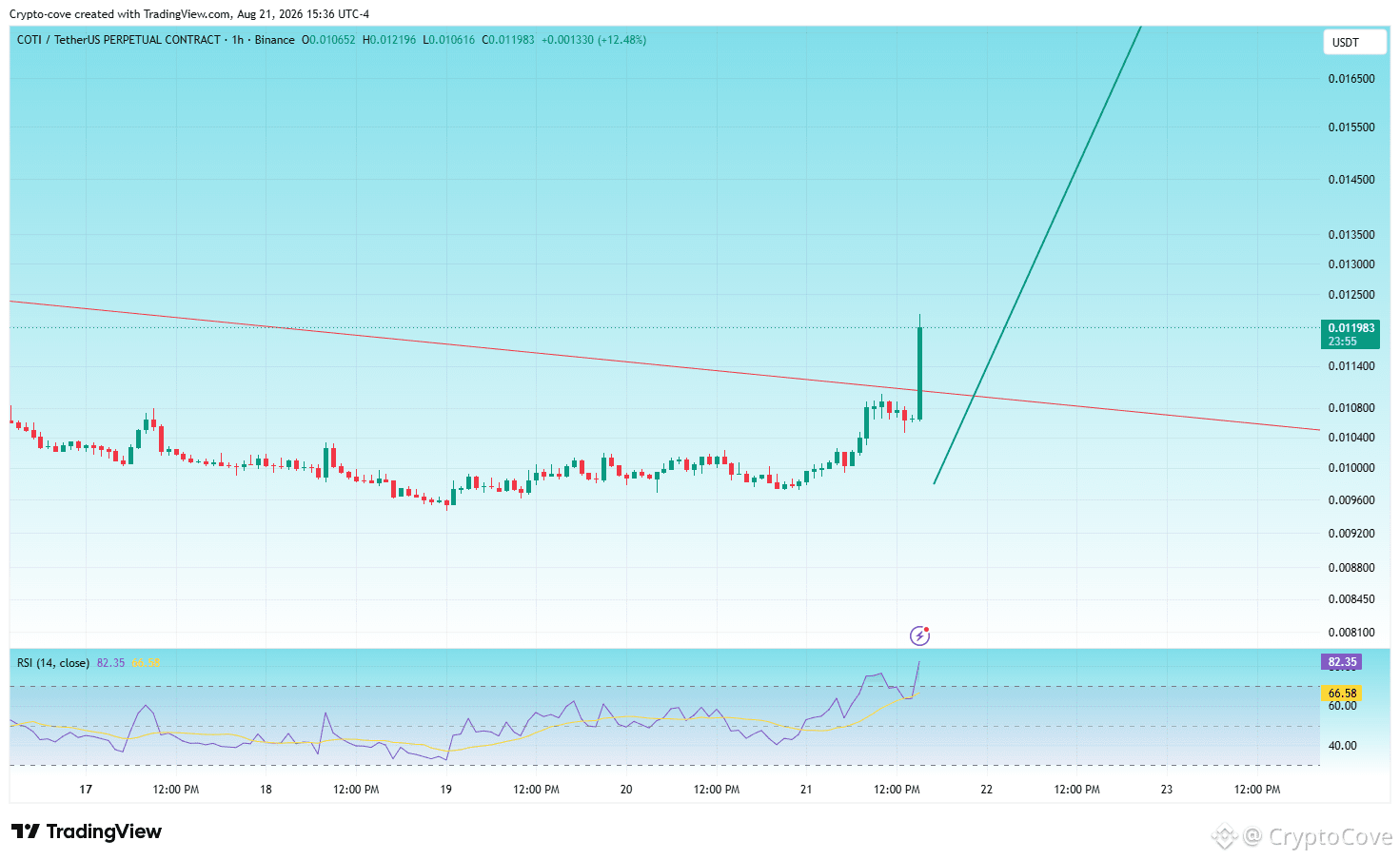Select the open value O0.010652
The height and width of the screenshot is (860, 1400).
(328, 40)
